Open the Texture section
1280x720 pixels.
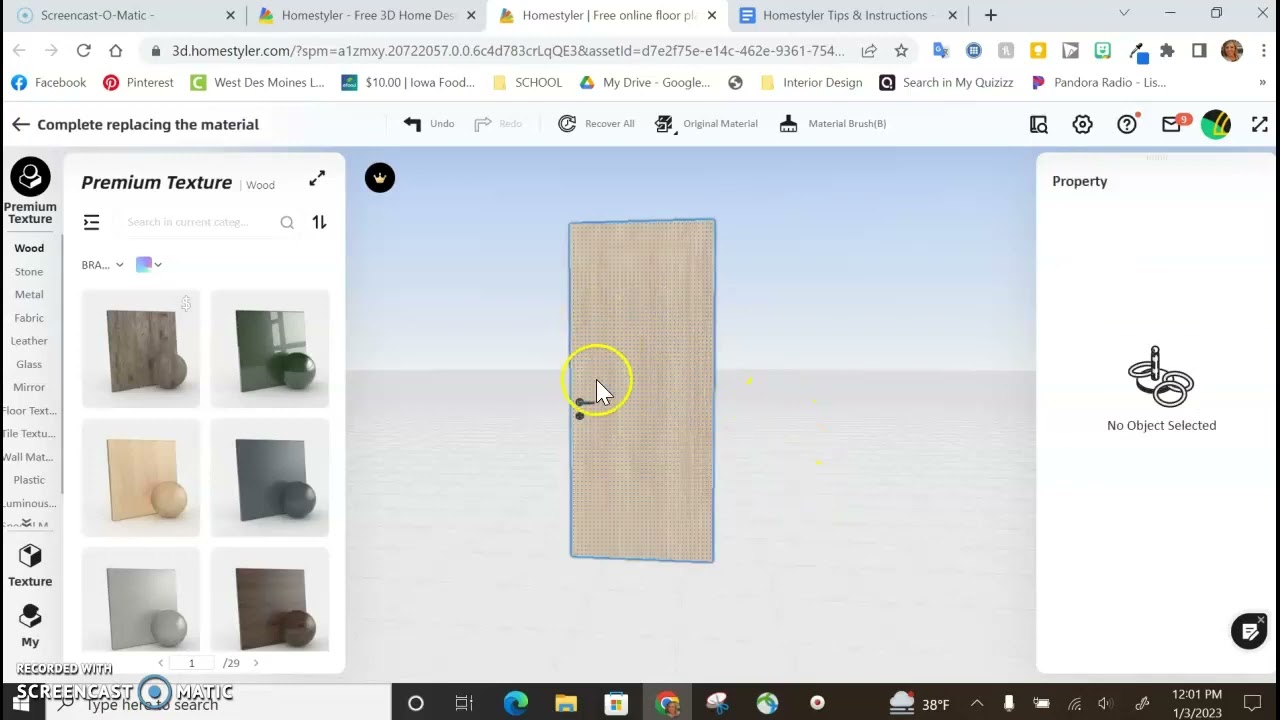(x=30, y=565)
